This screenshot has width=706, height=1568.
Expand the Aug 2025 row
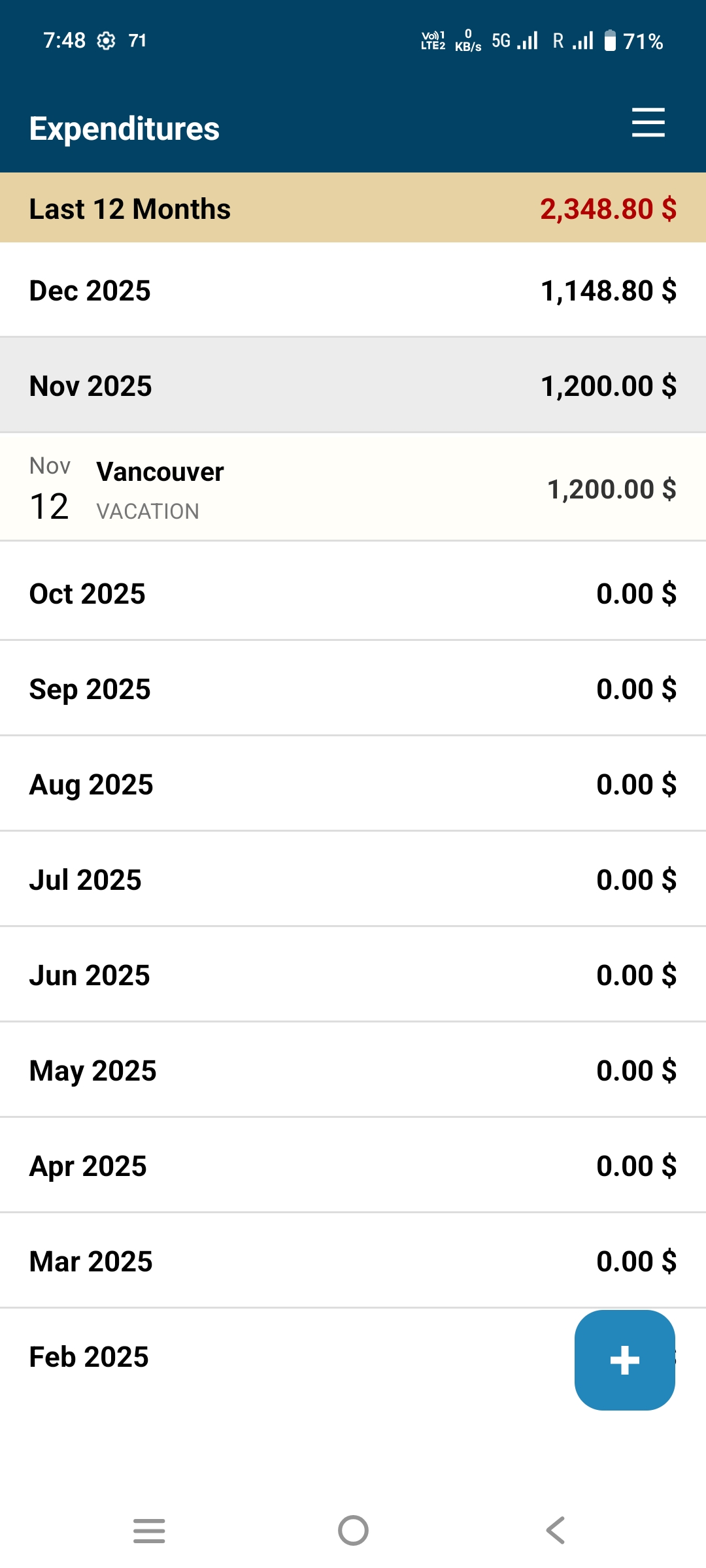[x=353, y=784]
